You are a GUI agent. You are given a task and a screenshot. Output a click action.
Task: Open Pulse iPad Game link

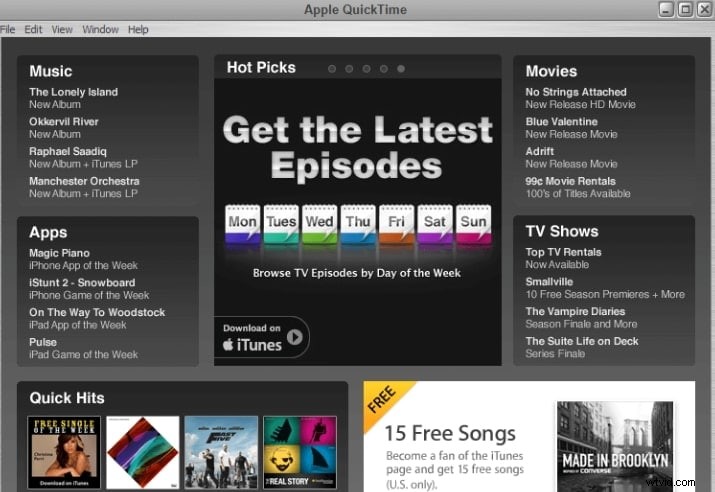83,348
